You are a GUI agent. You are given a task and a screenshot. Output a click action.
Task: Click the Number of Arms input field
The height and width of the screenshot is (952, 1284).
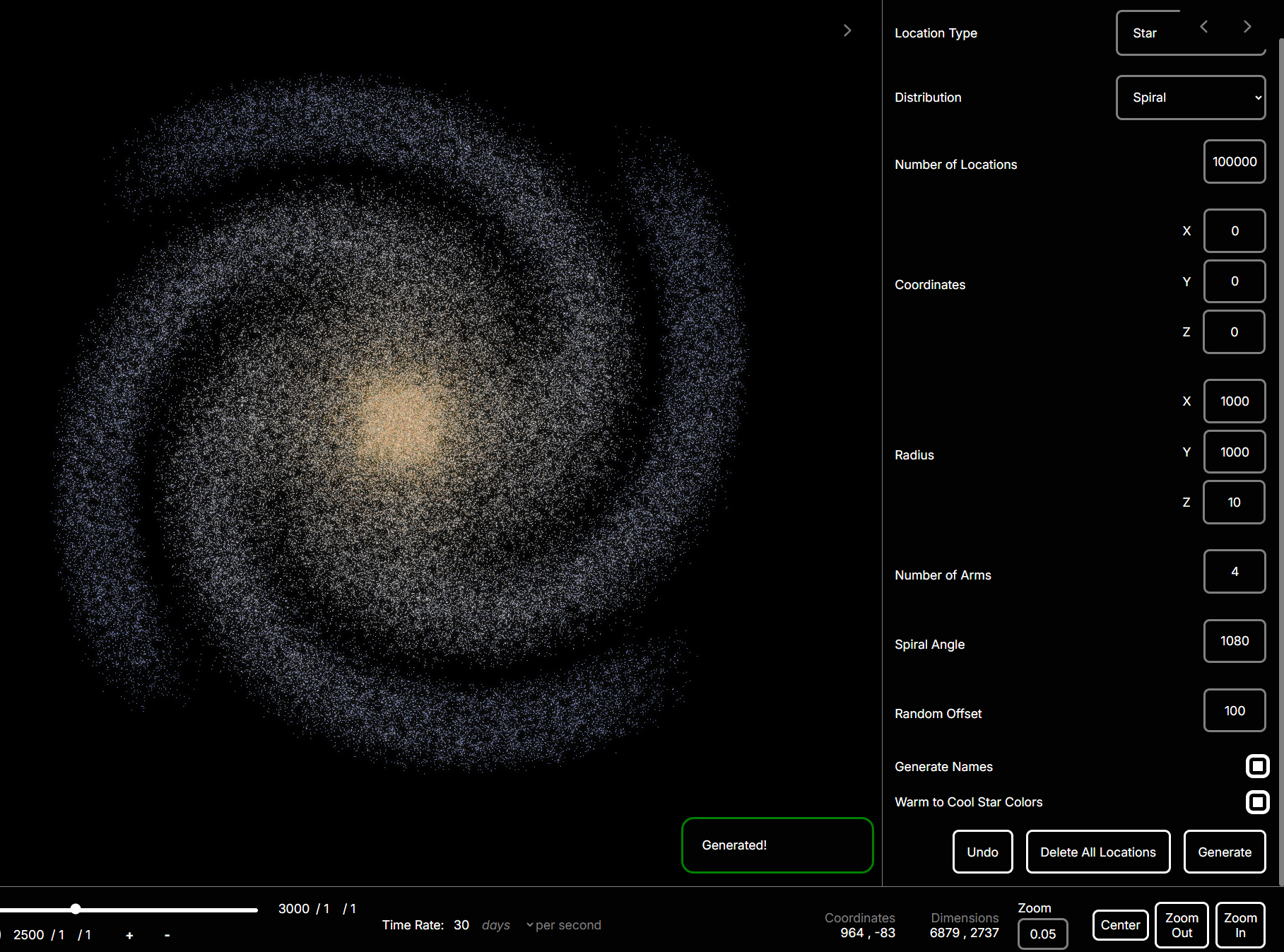point(1234,572)
